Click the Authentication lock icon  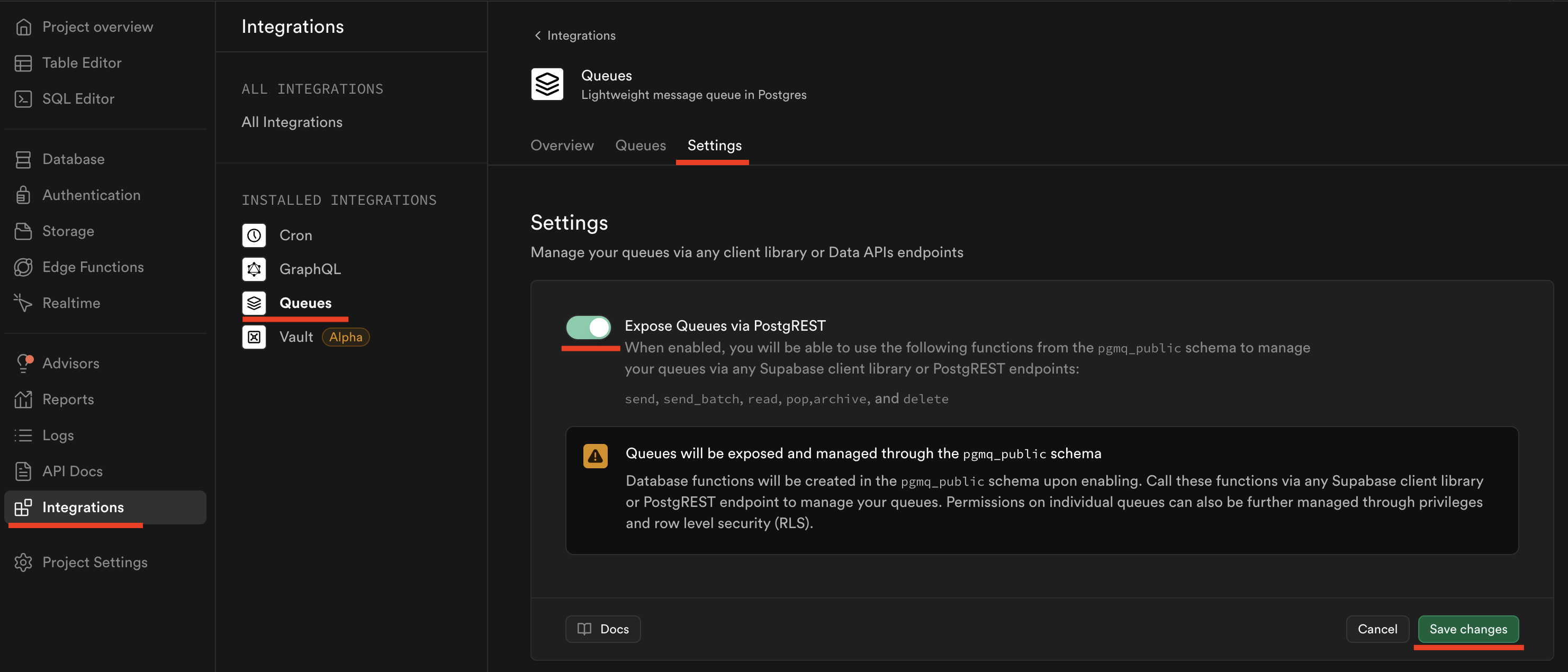[x=23, y=195]
